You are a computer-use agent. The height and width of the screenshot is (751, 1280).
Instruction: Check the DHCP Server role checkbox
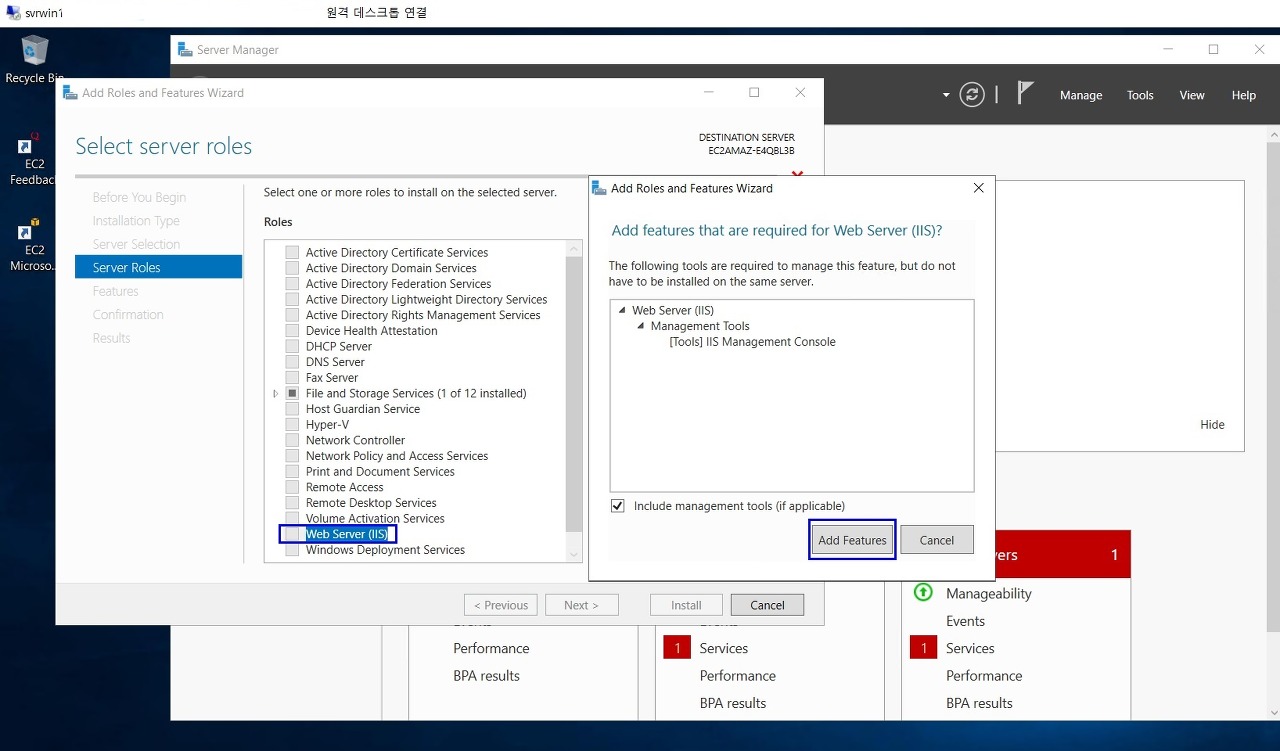click(292, 346)
